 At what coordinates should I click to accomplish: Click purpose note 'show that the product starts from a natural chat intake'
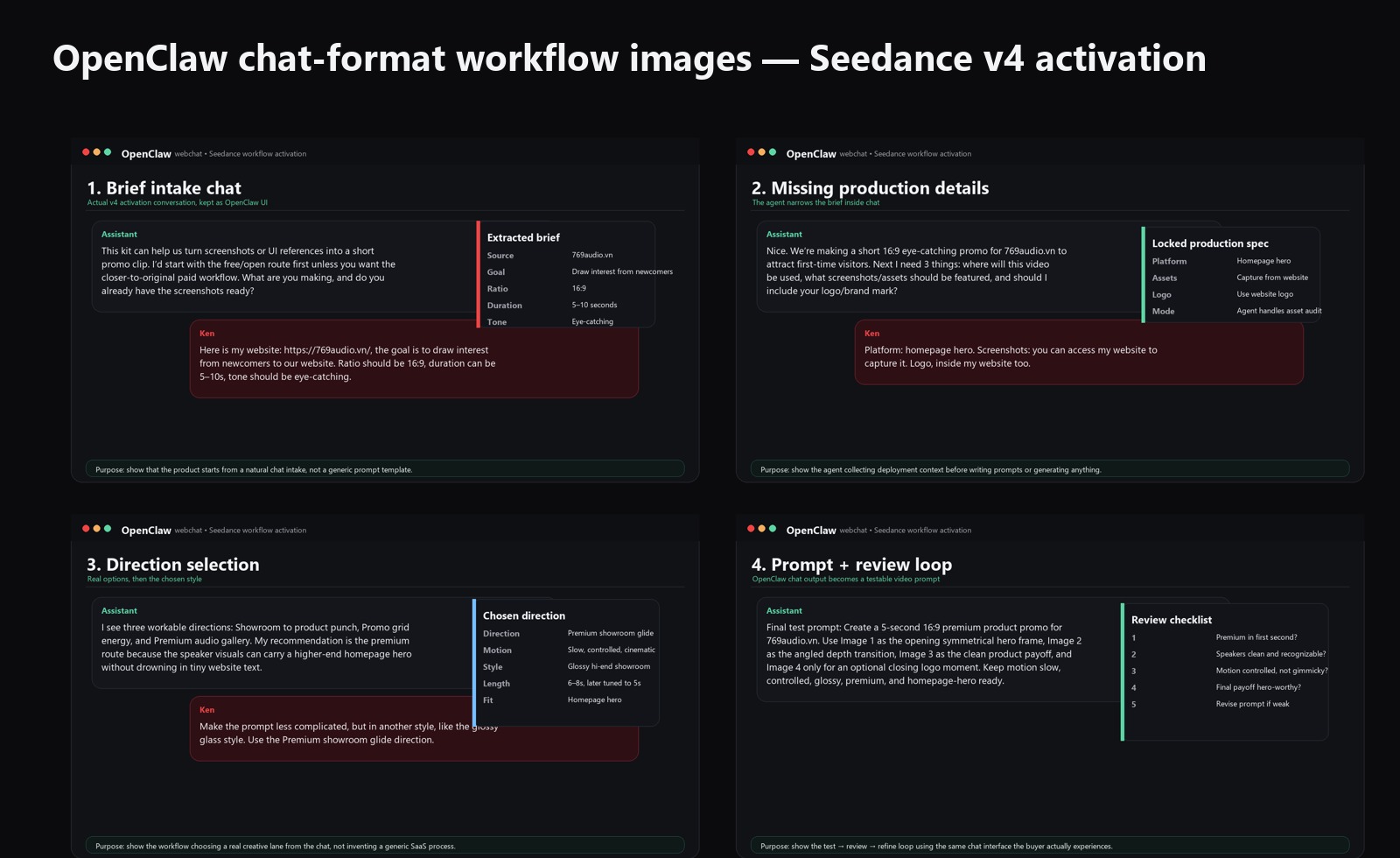coord(384,469)
